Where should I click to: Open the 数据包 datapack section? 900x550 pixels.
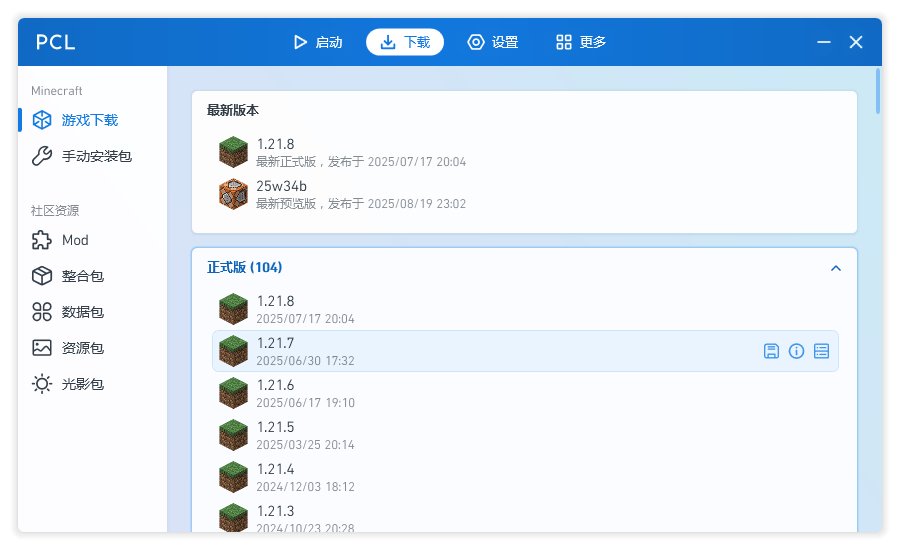93,312
